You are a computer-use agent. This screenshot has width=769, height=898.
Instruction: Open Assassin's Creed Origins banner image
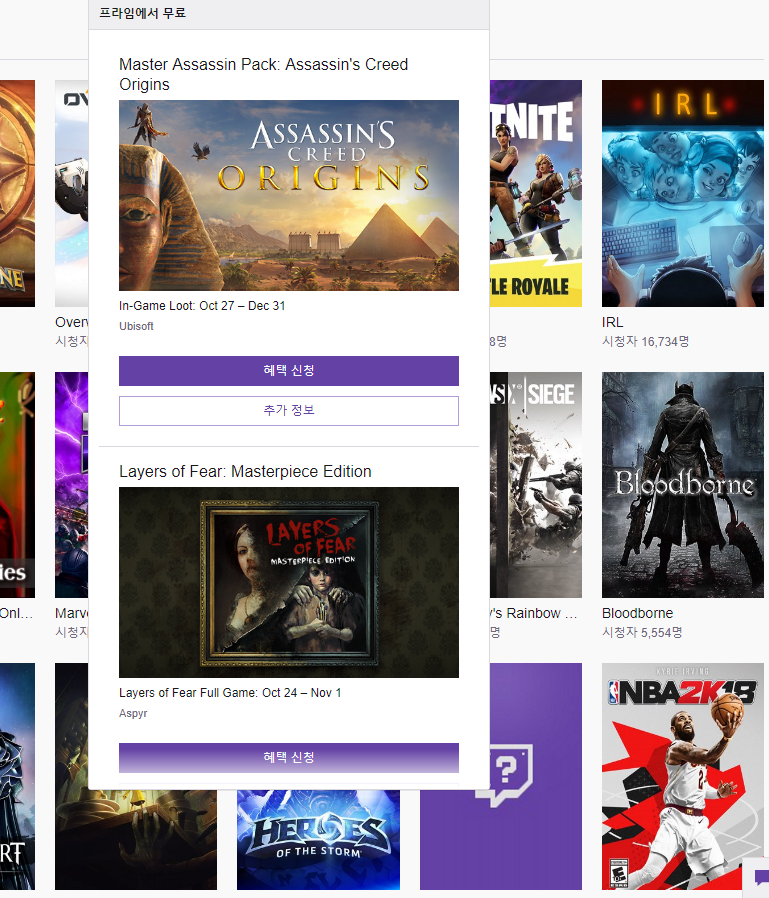(289, 195)
